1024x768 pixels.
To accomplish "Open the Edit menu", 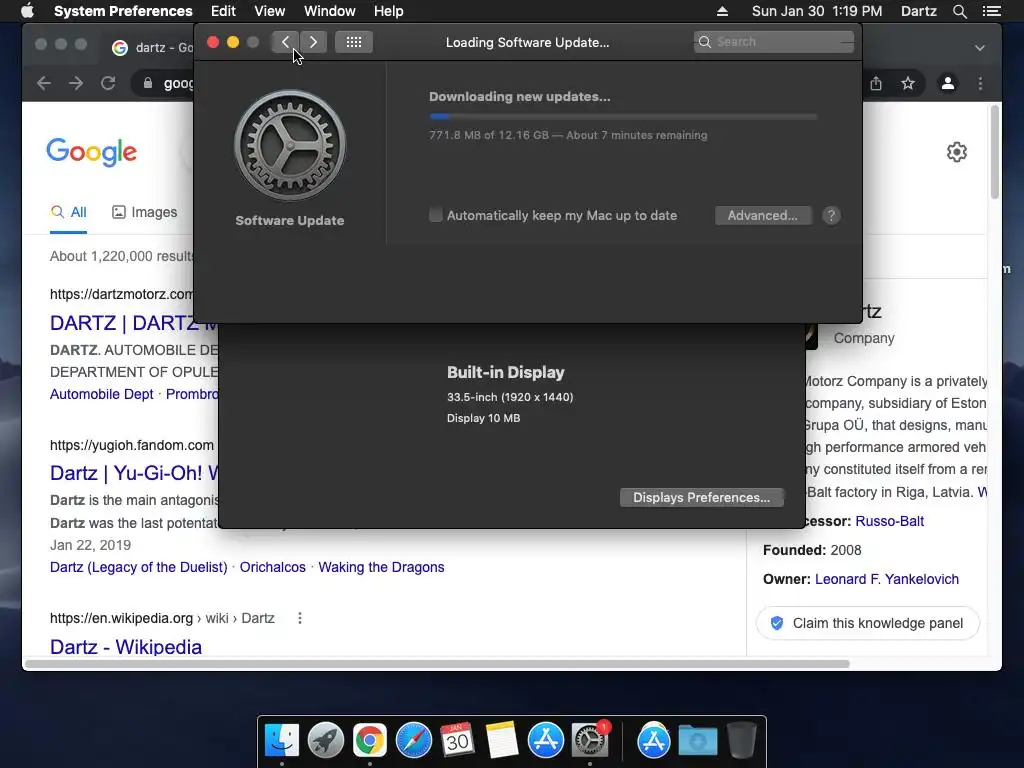I will point(223,11).
